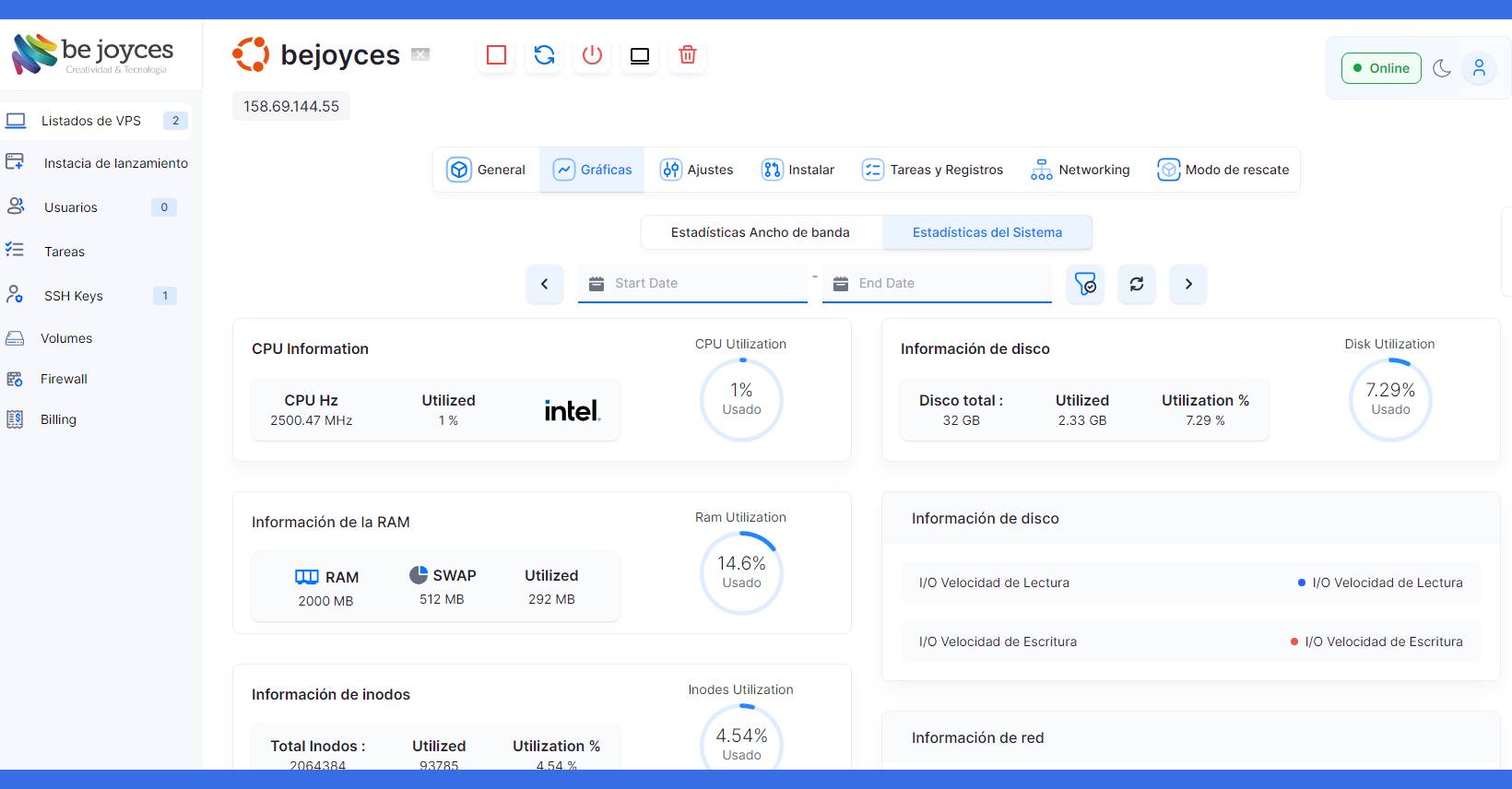
Task: Click the Online status button
Action: point(1380,68)
